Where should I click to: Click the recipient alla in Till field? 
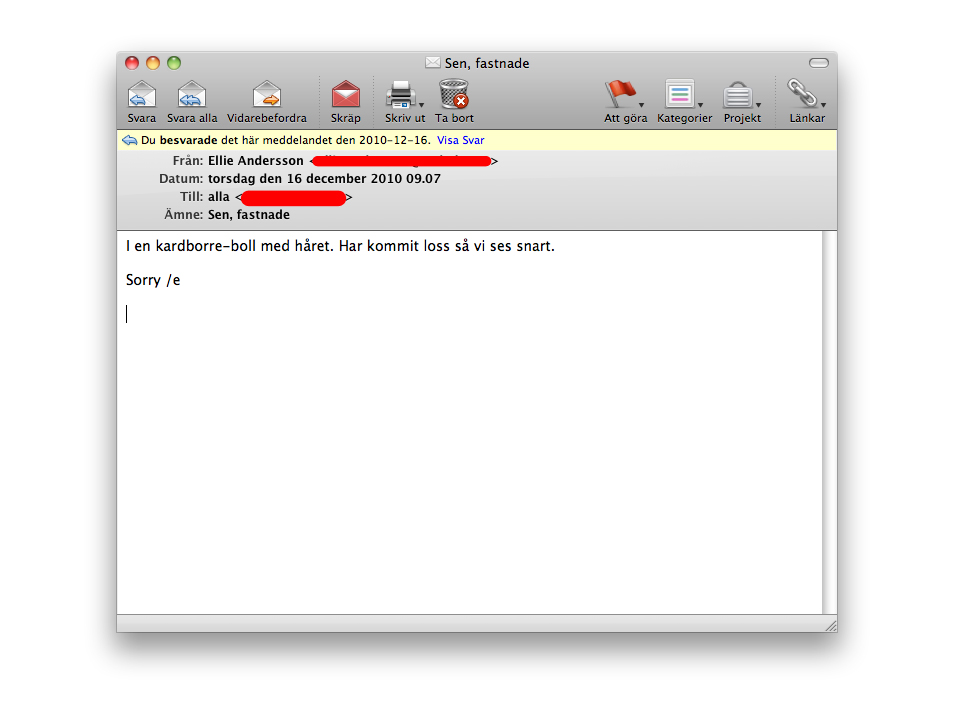point(218,197)
